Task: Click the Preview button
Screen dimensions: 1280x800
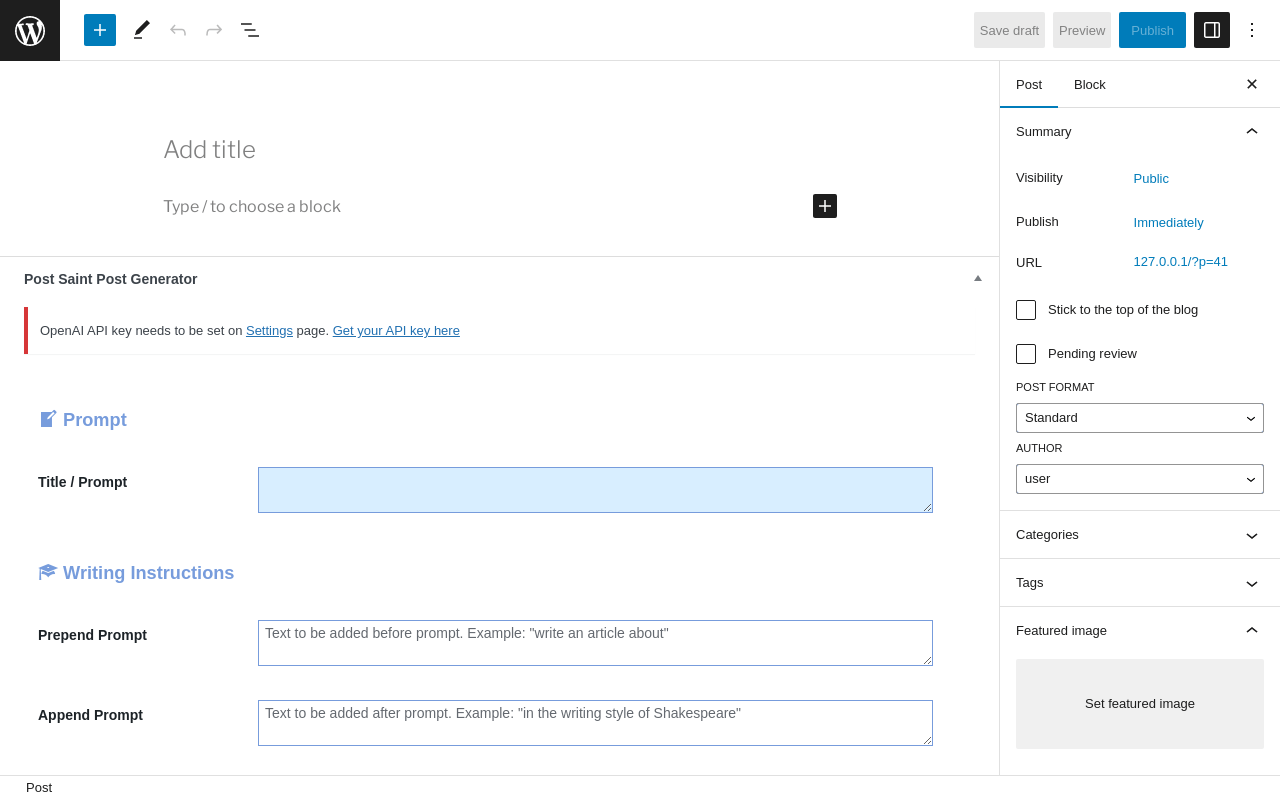Action: pyautogui.click(x=1082, y=30)
